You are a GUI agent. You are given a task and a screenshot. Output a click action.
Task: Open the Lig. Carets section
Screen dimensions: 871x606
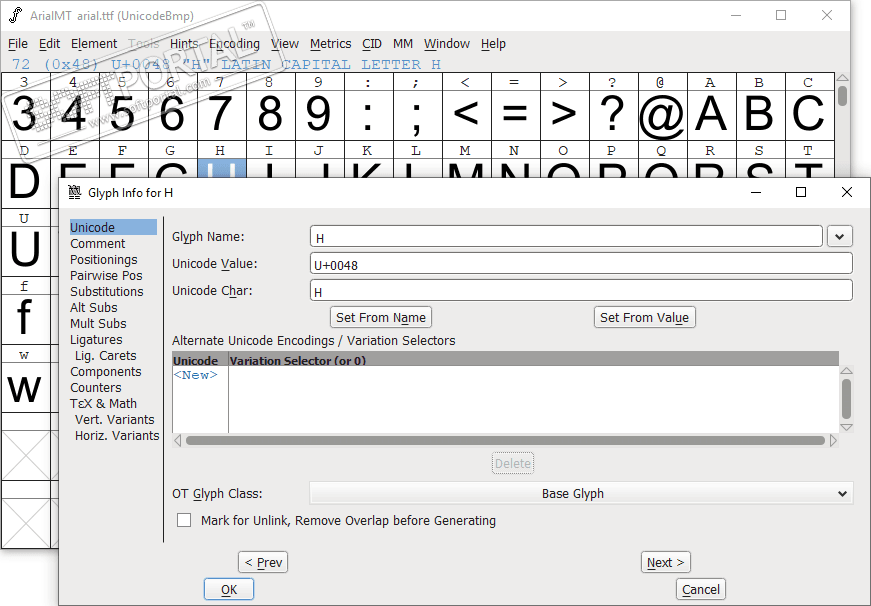106,355
